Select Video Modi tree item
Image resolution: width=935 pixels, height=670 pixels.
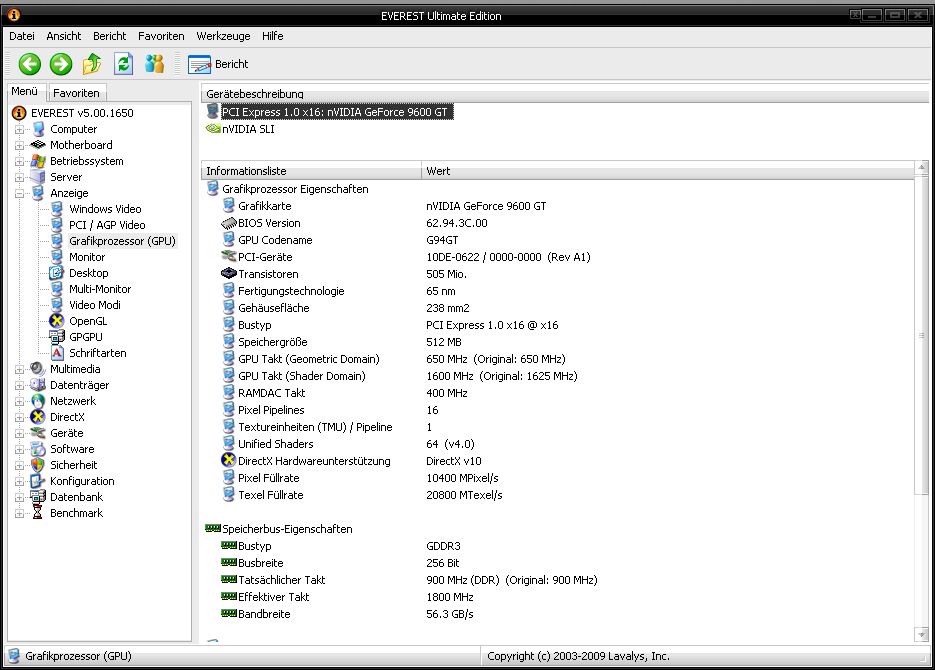pos(95,305)
